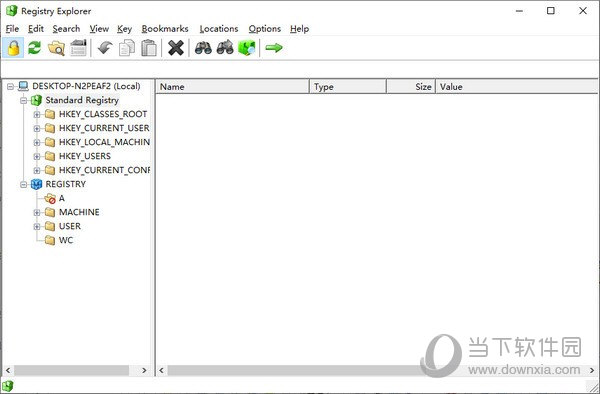The image size is (600, 394).
Task: Toggle the padlock read-only mode icon
Action: pos(13,48)
